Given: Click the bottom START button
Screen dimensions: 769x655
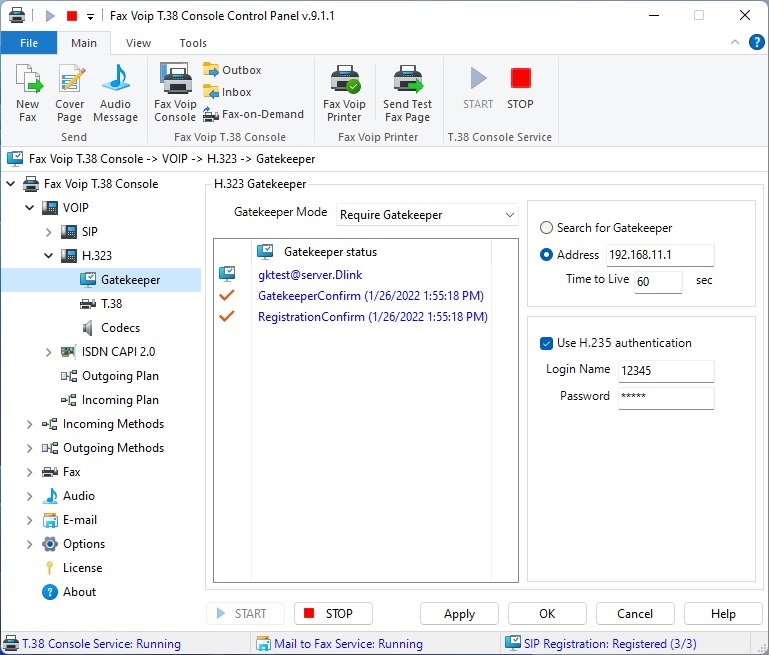Looking at the screenshot, I should [245, 613].
